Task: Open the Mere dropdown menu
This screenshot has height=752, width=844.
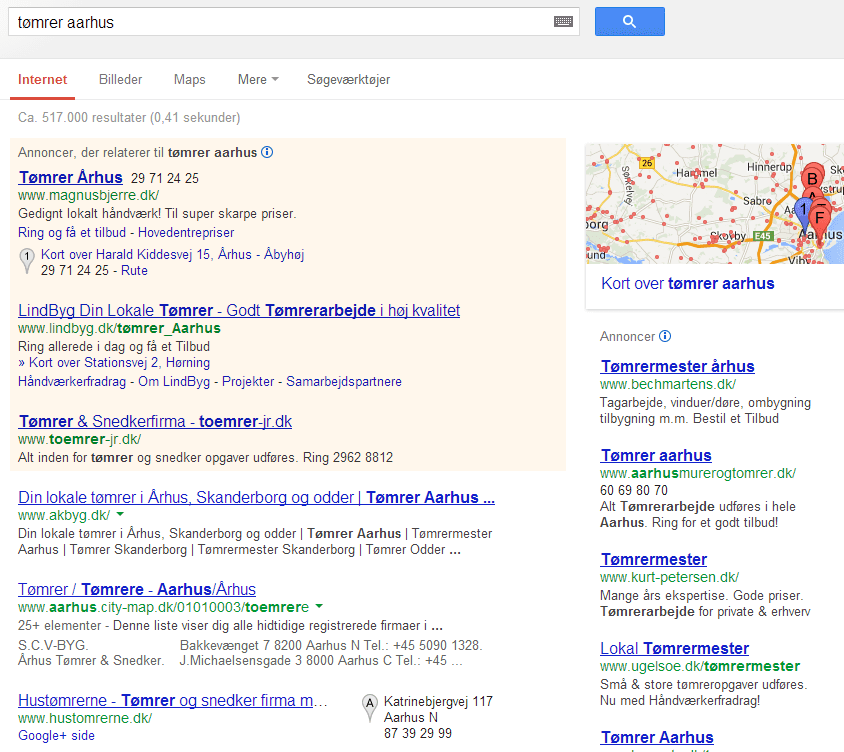Action: click(258, 80)
